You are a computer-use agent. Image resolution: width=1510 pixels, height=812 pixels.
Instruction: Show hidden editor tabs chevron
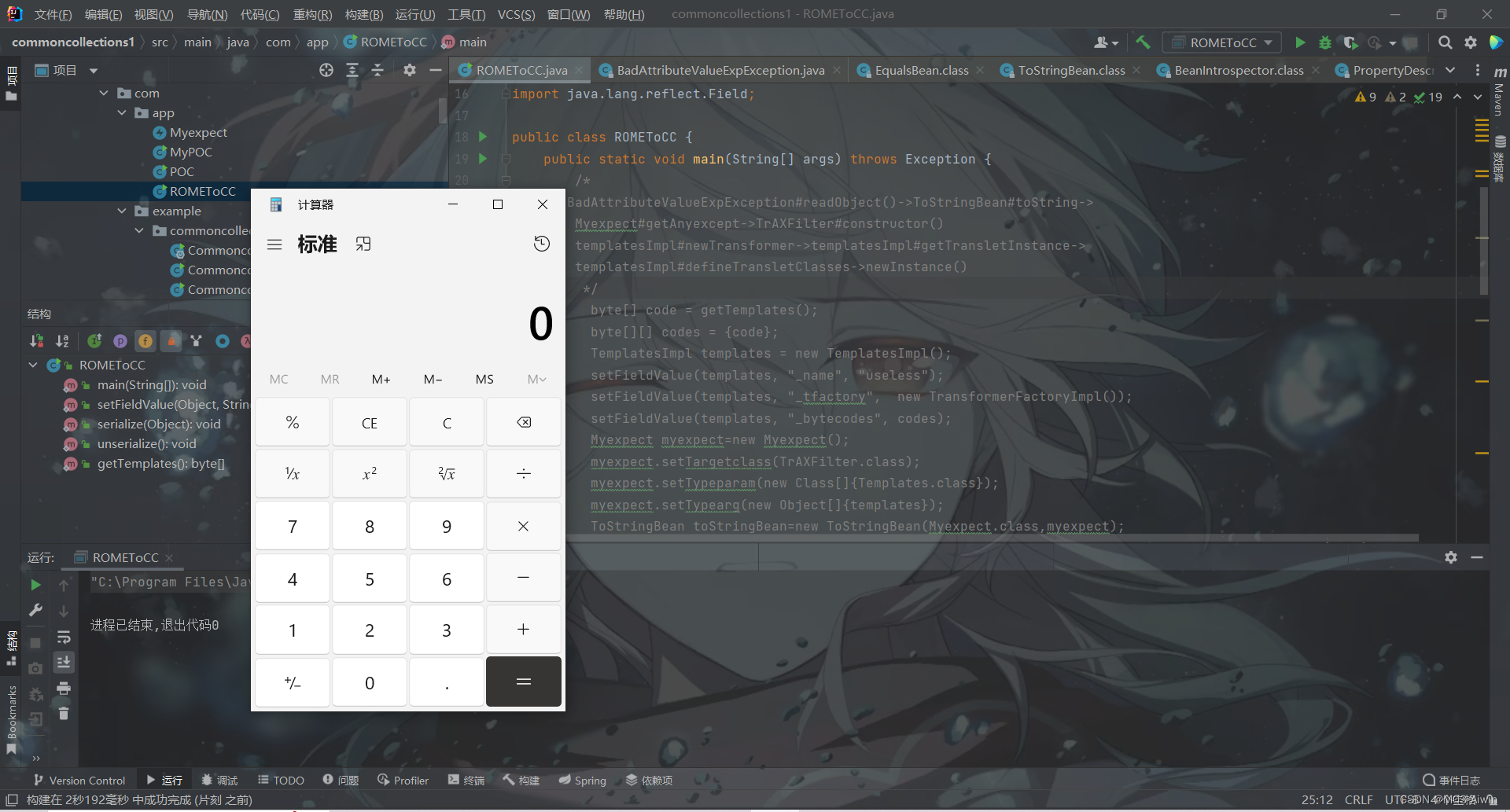(1450, 70)
